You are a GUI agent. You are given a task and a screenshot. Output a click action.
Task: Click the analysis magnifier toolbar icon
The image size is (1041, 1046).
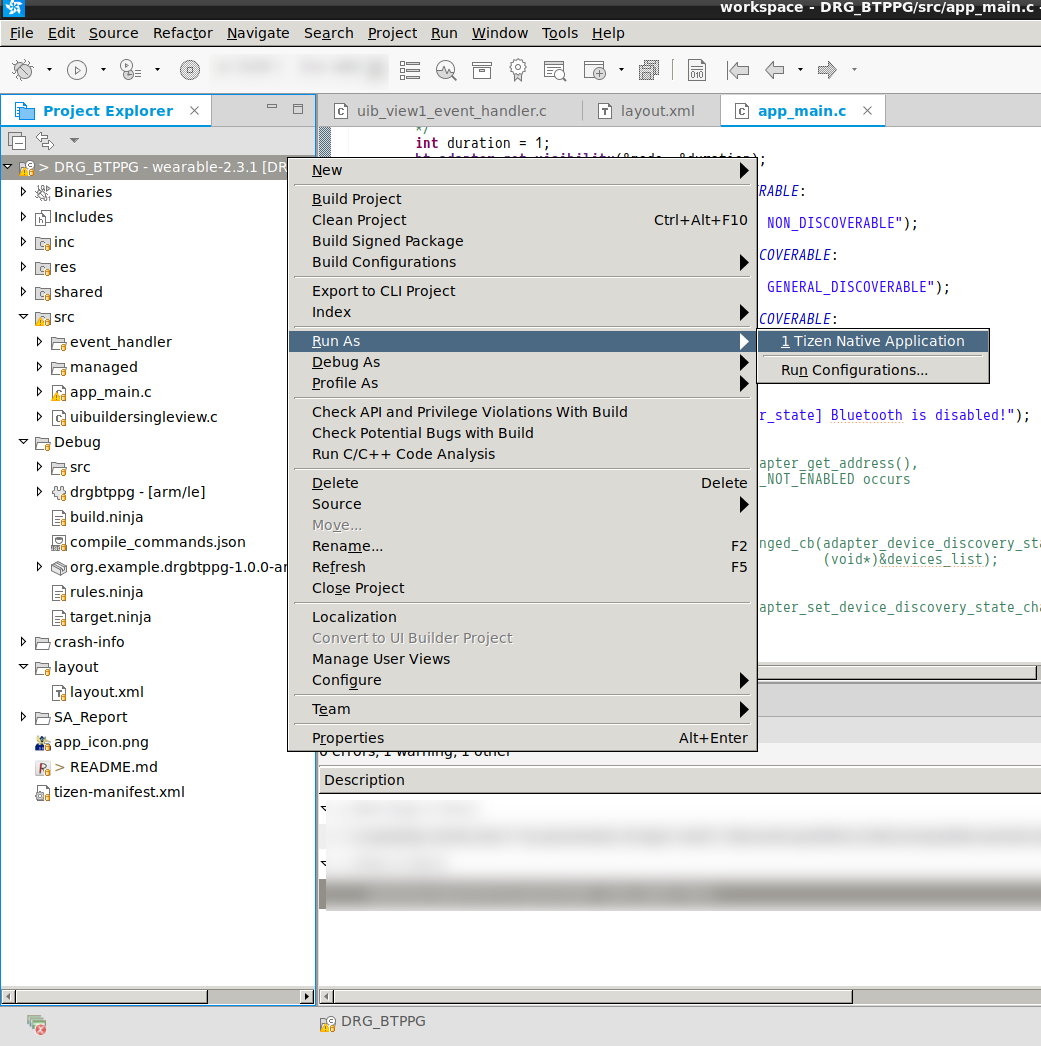(445, 70)
